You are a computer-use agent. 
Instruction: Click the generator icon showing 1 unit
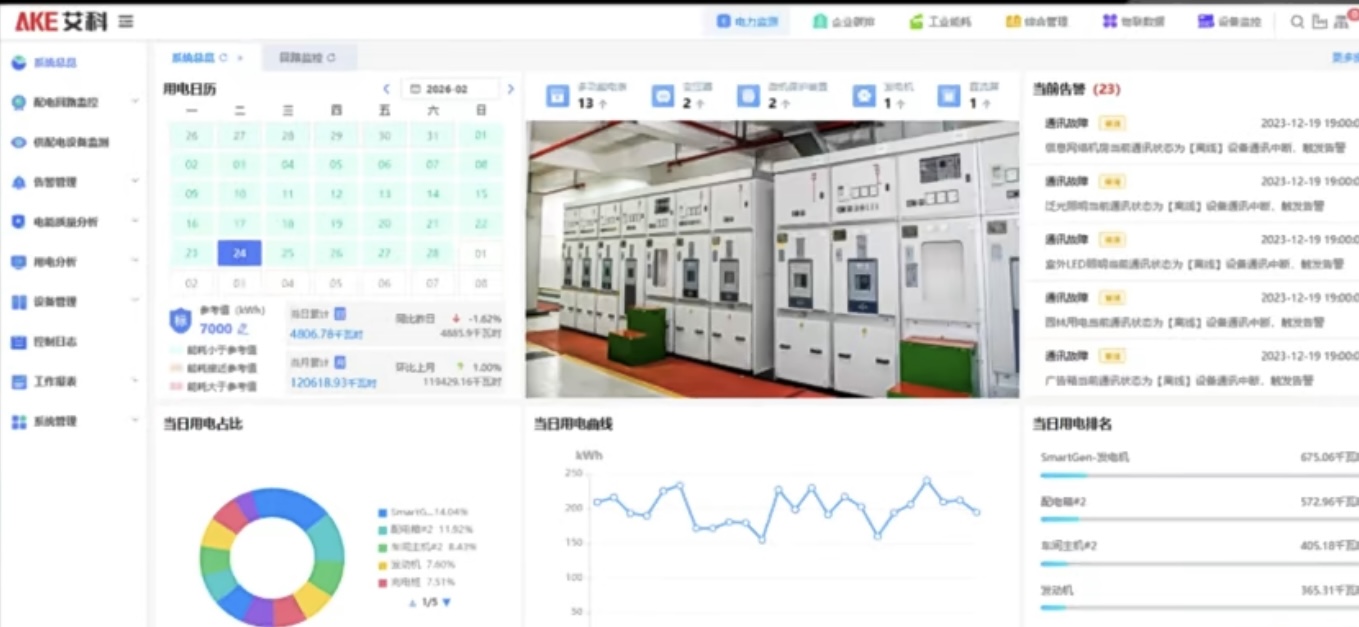coord(864,95)
